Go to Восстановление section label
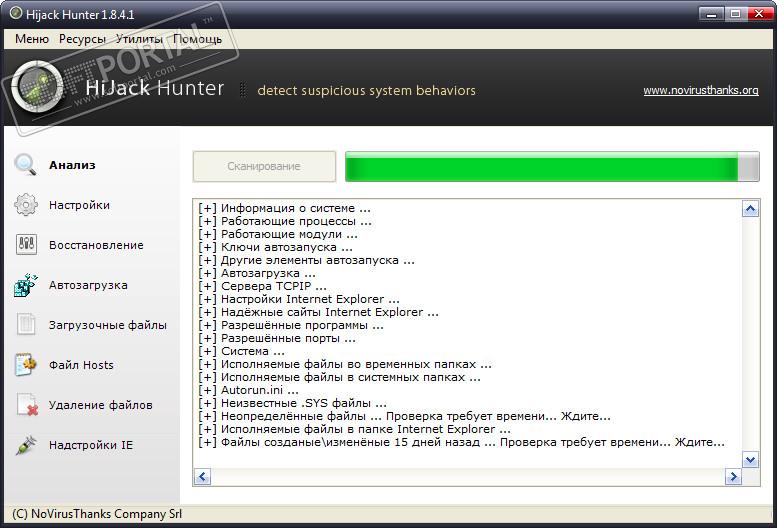777x528 pixels. click(96, 245)
